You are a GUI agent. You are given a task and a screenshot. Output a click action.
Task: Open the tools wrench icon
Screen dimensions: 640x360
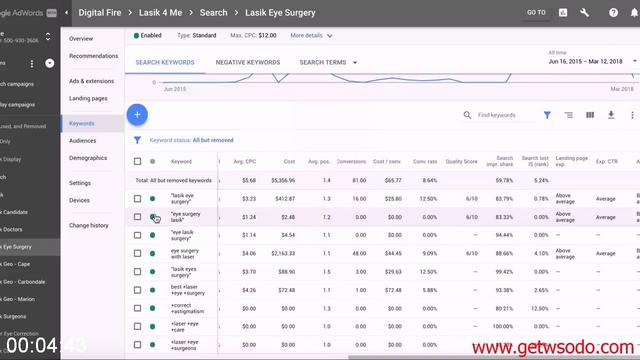(x=584, y=13)
